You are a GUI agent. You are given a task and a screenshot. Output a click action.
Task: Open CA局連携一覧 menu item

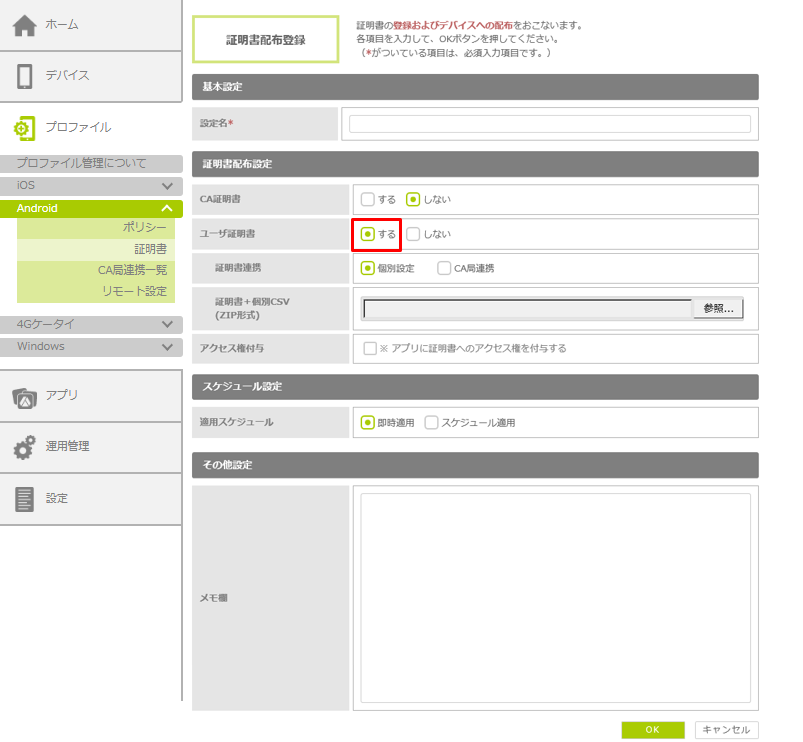tap(132, 270)
